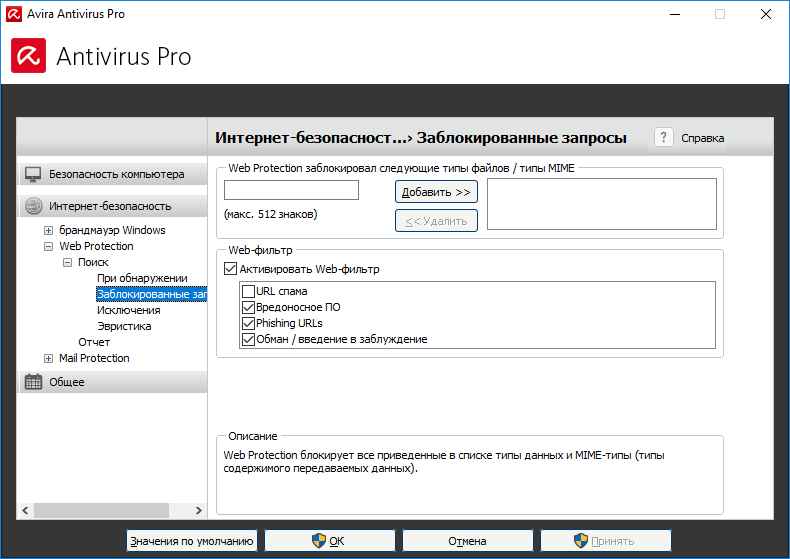This screenshot has width=790, height=559.
Task: Select the брандмауэр Windows label
Action: (x=112, y=230)
